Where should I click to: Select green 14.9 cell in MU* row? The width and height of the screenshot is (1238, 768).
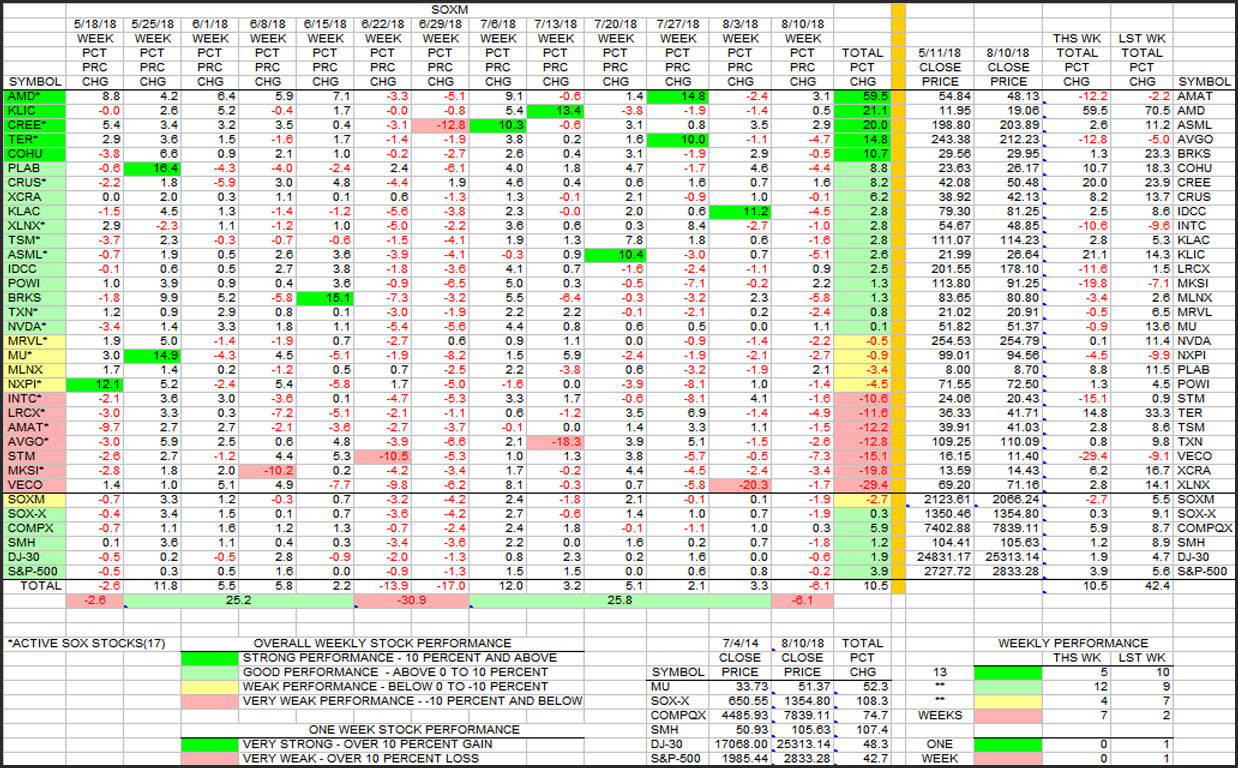152,356
